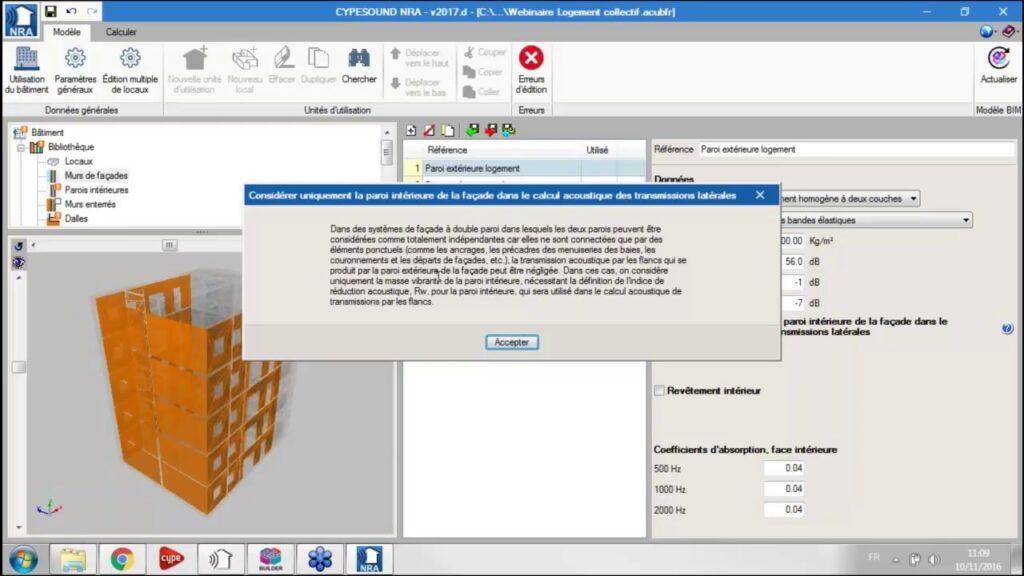Viewport: 1024px width, 576px height.
Task: Add a new library entry with plus icon
Action: tap(411, 130)
